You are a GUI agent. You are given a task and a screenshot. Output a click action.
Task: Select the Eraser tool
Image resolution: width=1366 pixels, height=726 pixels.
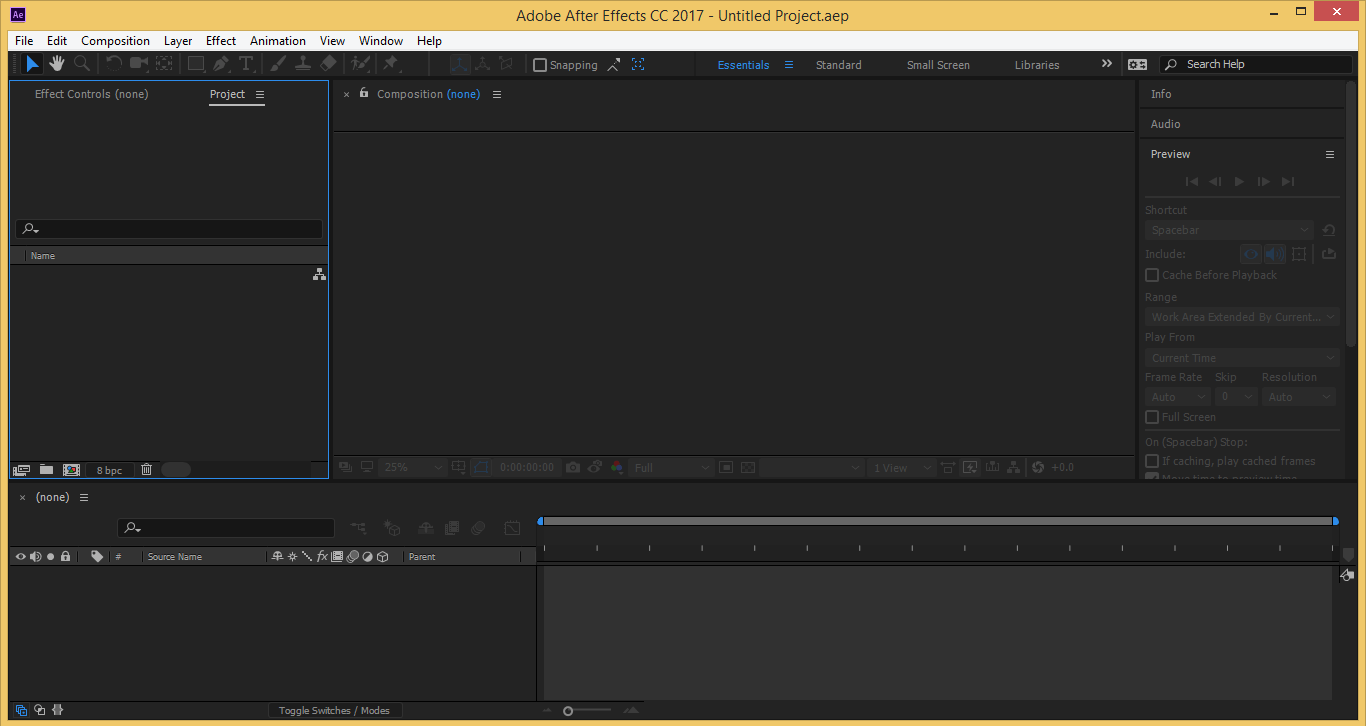pyautogui.click(x=328, y=64)
